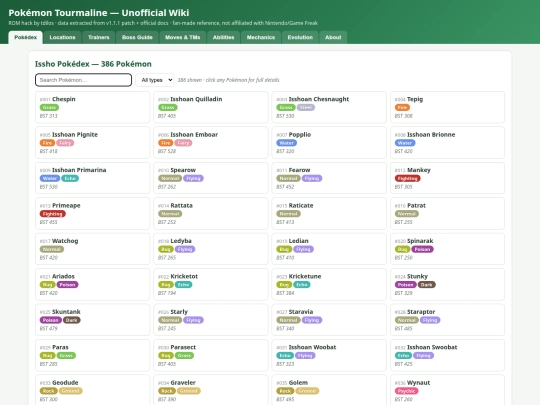Open the Isshoan Pignite card
Viewport: 540px width, 405px height.
point(93,143)
